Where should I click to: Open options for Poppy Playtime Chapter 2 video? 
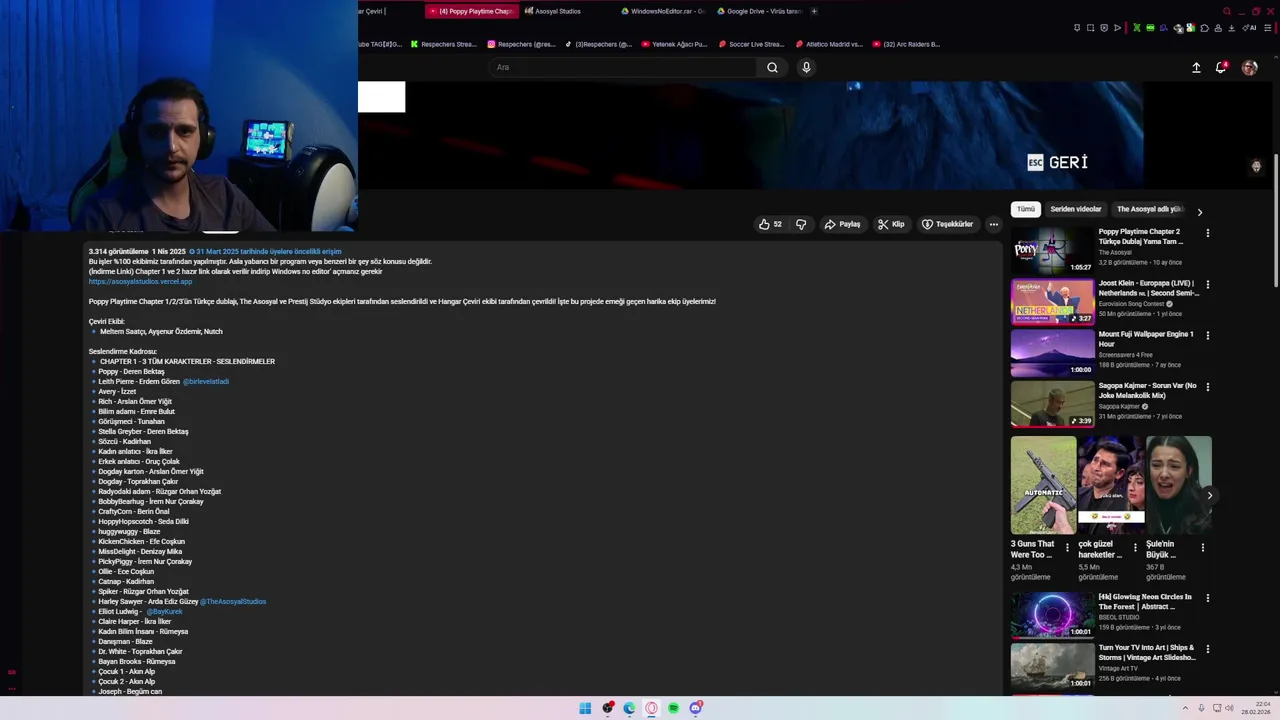[x=1207, y=233]
